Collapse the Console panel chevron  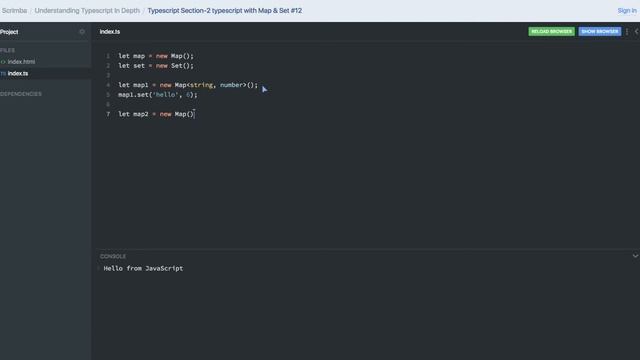(x=635, y=256)
